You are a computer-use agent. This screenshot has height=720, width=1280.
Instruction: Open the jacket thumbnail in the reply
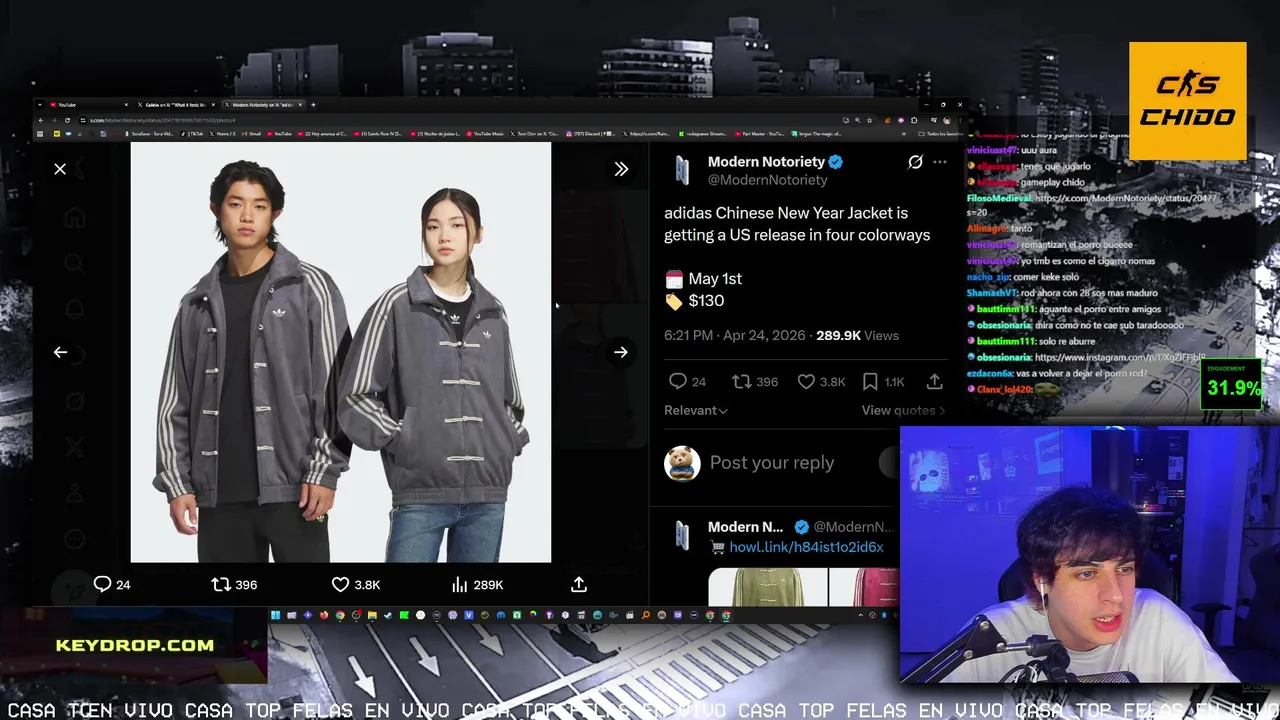click(768, 587)
